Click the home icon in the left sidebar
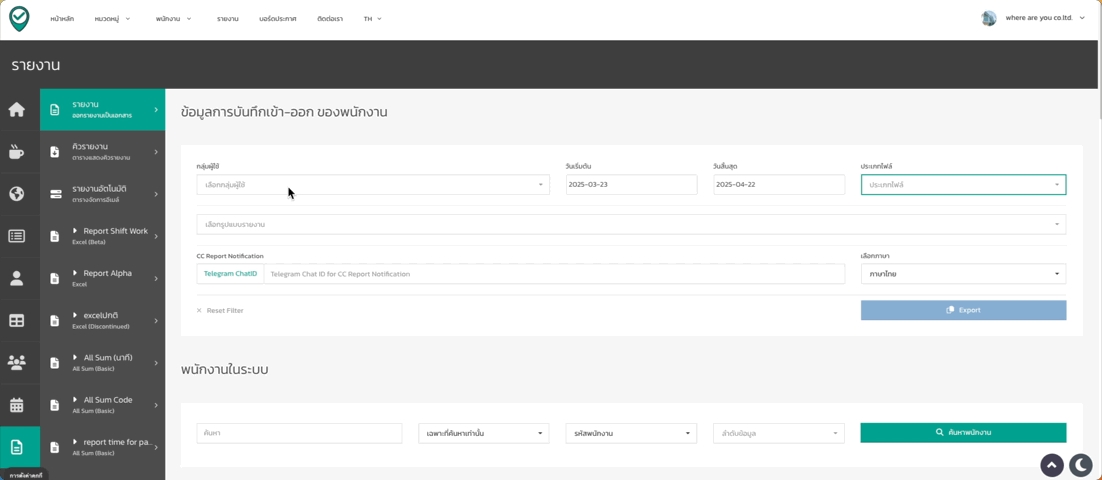The height and width of the screenshot is (480, 1102). 17,110
